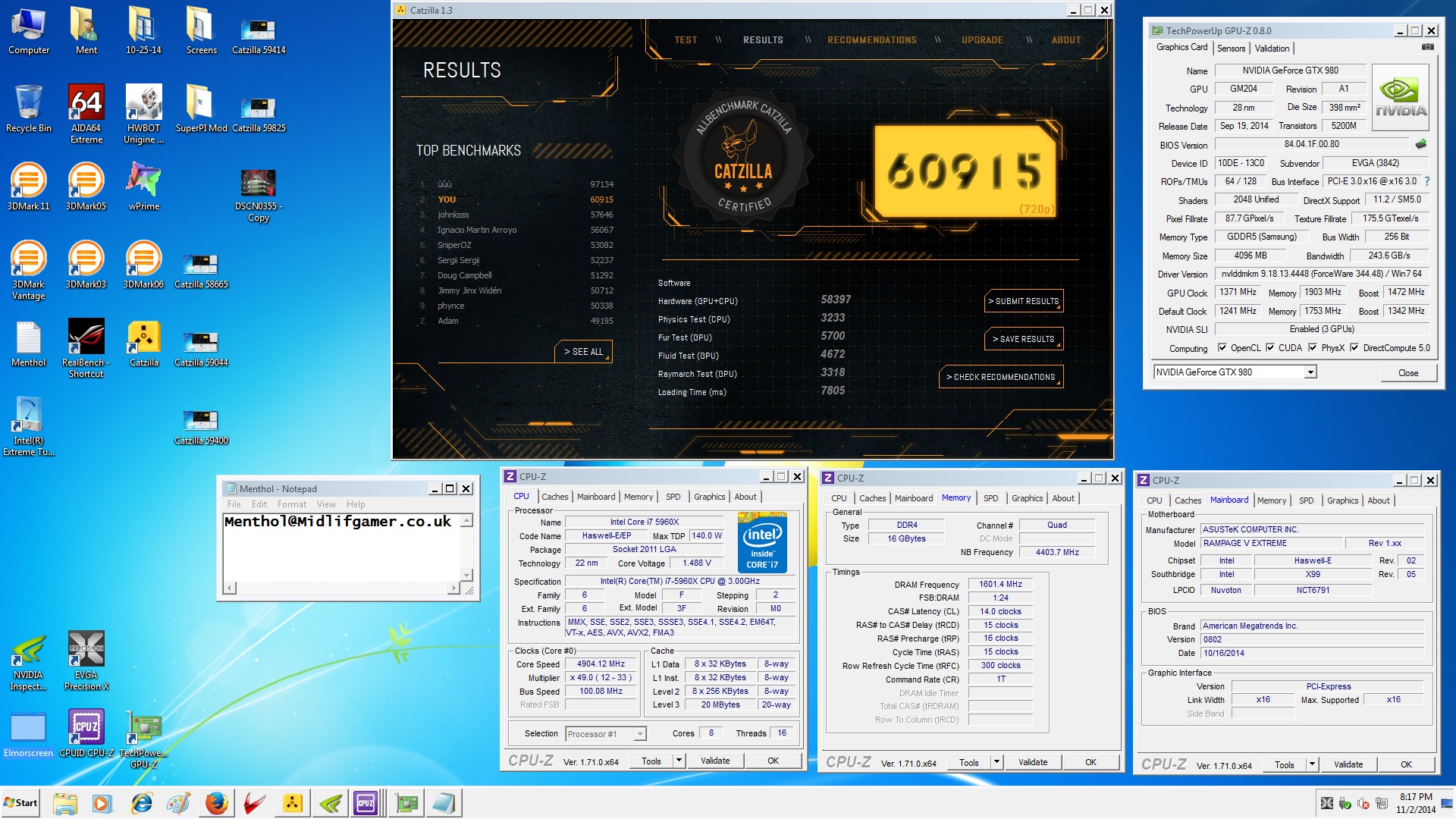Open the TEST tab in Catzilla
Viewport: 1456px width, 819px height.
(686, 40)
